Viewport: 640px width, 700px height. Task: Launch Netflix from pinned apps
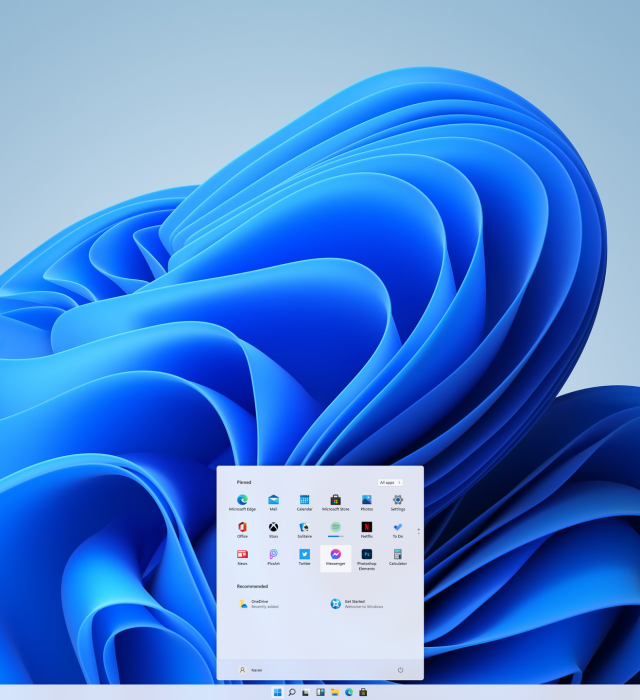367,527
